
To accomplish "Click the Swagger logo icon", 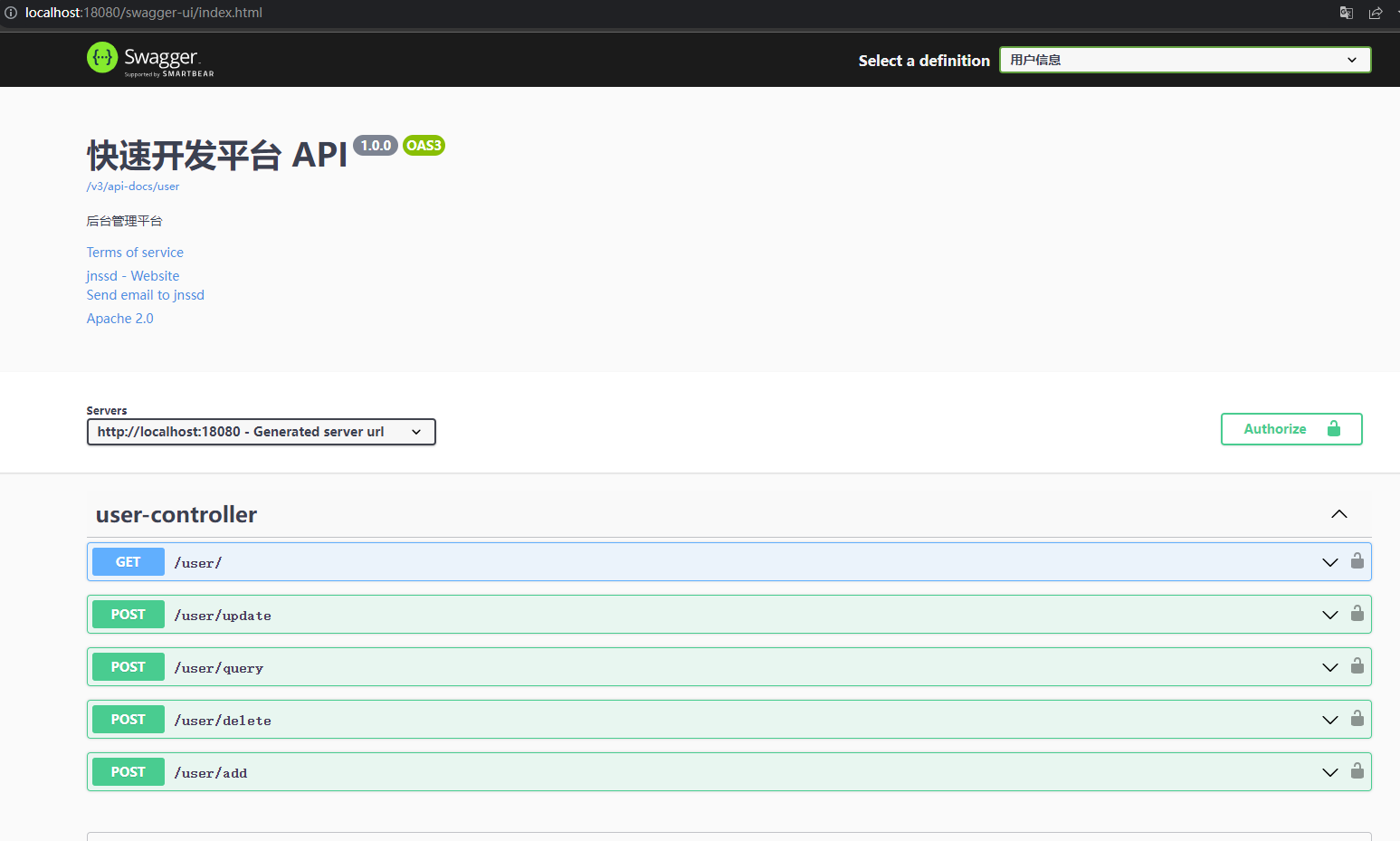I will (102, 57).
